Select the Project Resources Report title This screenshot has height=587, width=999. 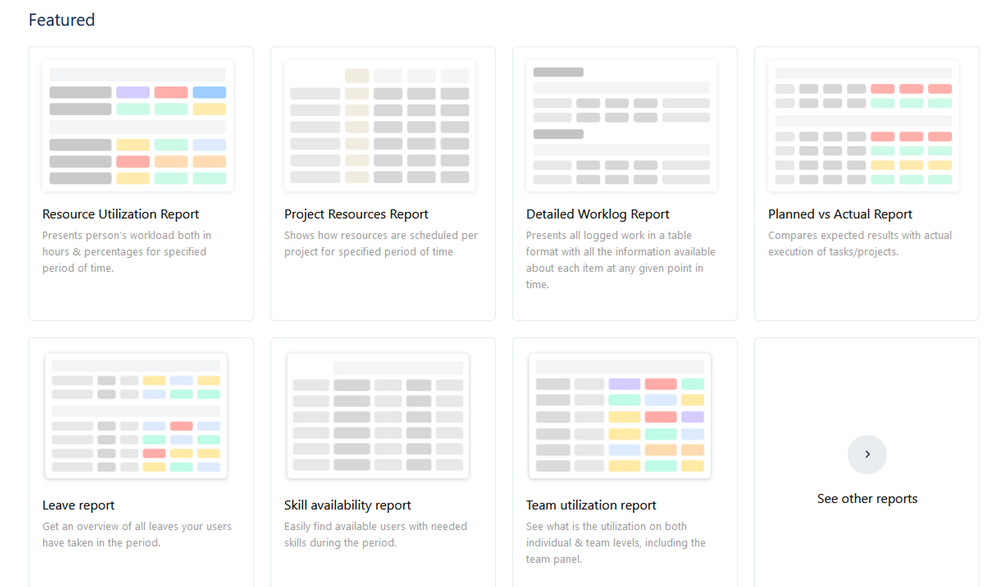[356, 214]
